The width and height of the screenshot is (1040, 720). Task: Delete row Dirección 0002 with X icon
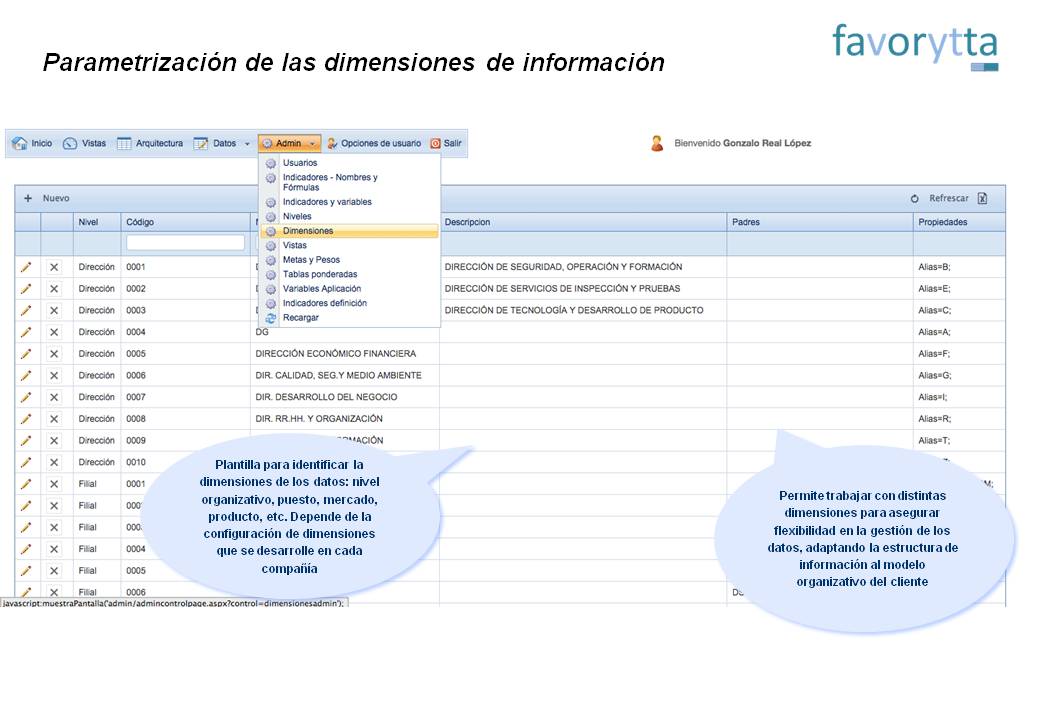coord(54,289)
